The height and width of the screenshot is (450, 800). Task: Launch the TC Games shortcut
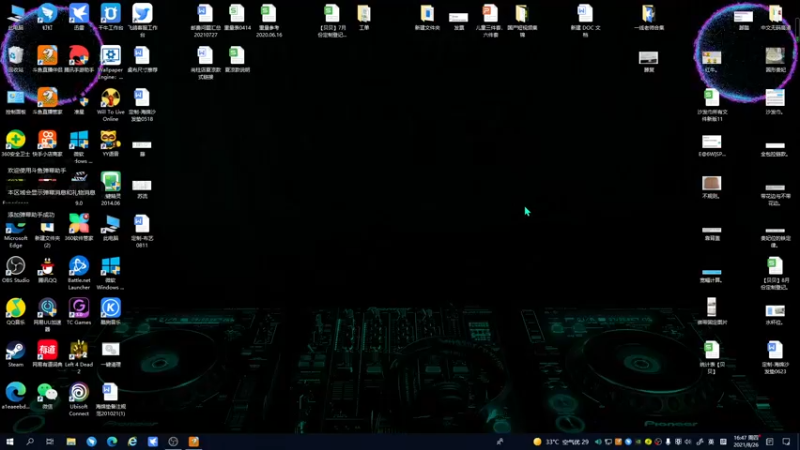(x=79, y=311)
